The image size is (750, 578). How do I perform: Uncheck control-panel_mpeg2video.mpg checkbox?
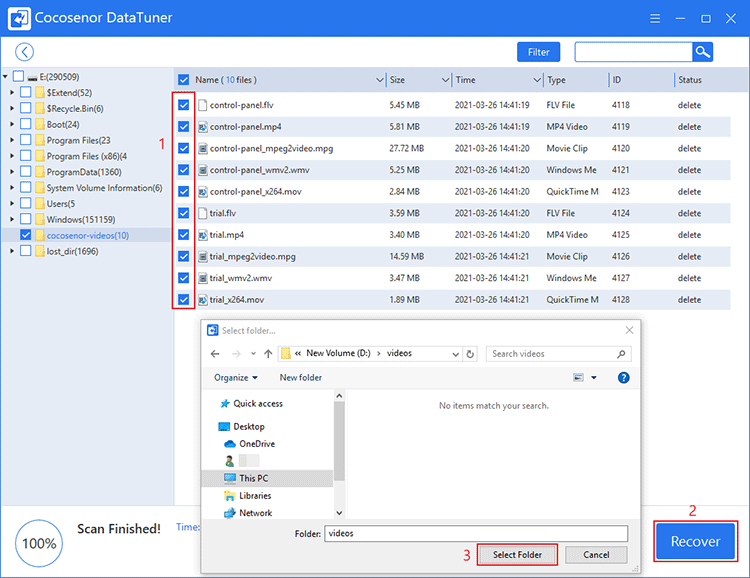[184, 148]
